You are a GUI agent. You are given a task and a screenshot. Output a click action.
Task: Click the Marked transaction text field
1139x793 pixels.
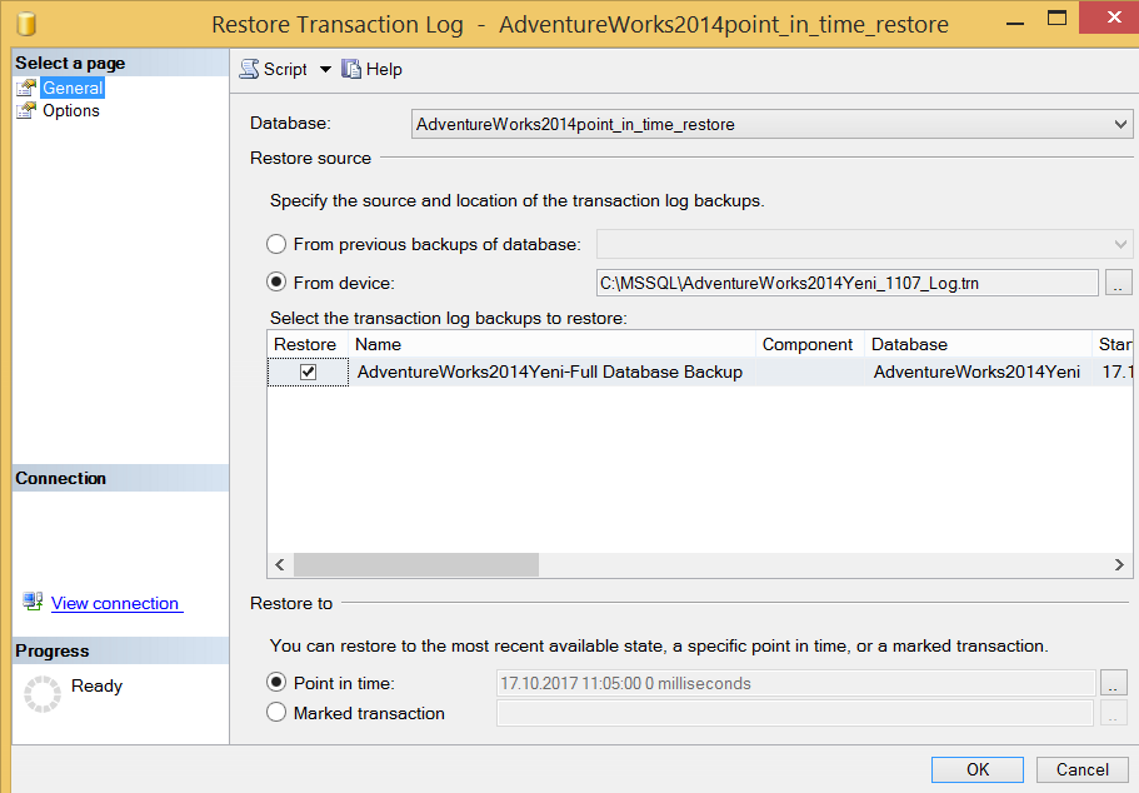pyautogui.click(x=795, y=713)
